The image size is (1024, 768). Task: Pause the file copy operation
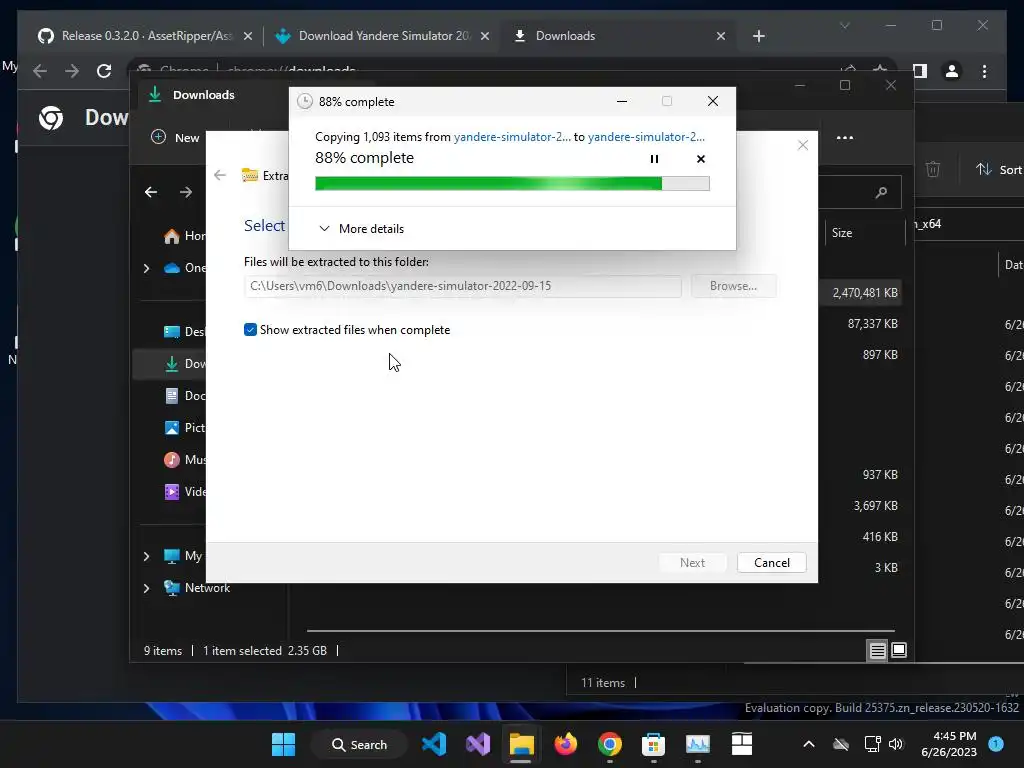[x=654, y=159]
